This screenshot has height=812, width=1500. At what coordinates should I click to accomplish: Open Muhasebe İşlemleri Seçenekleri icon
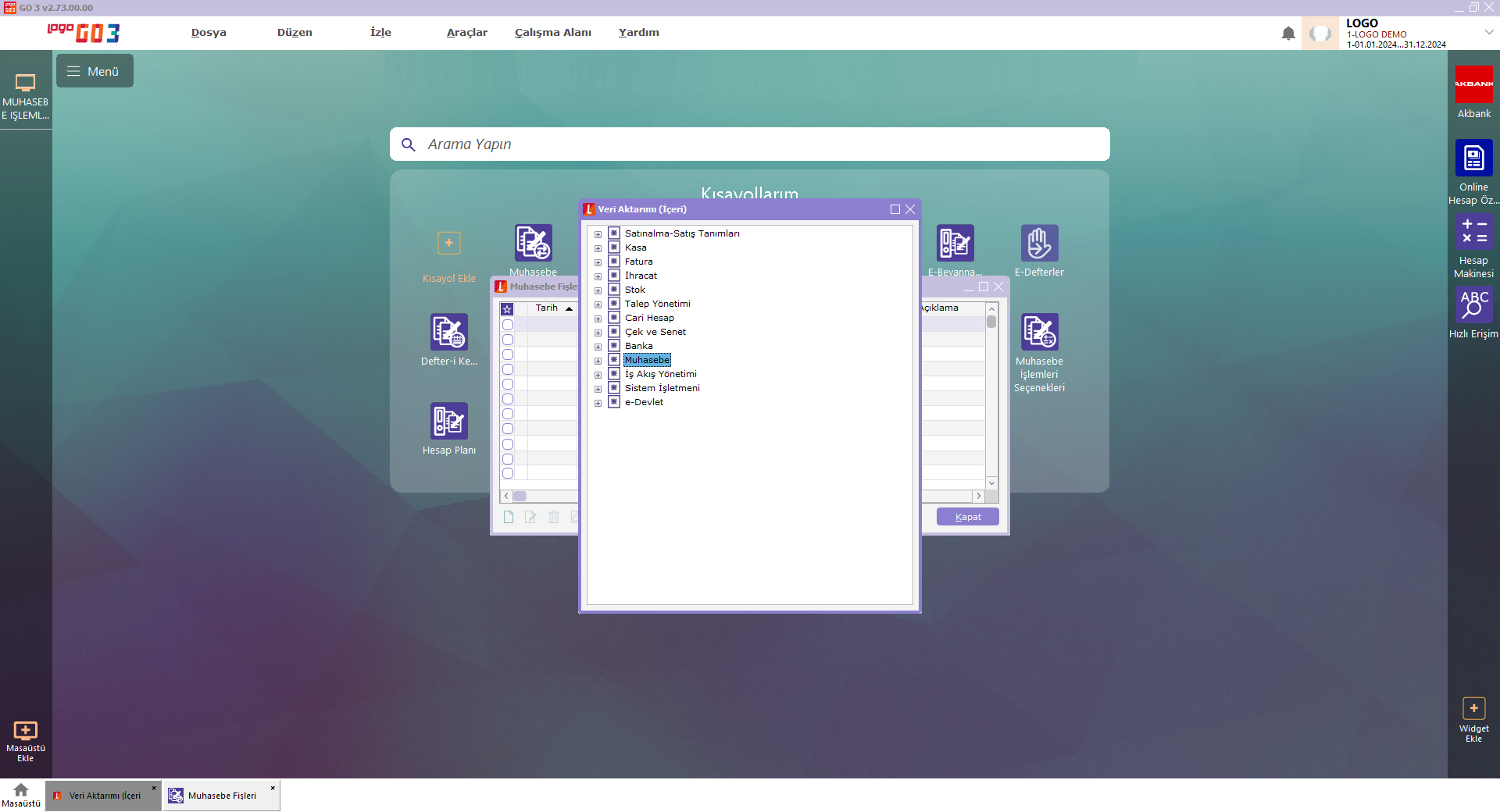tap(1039, 333)
